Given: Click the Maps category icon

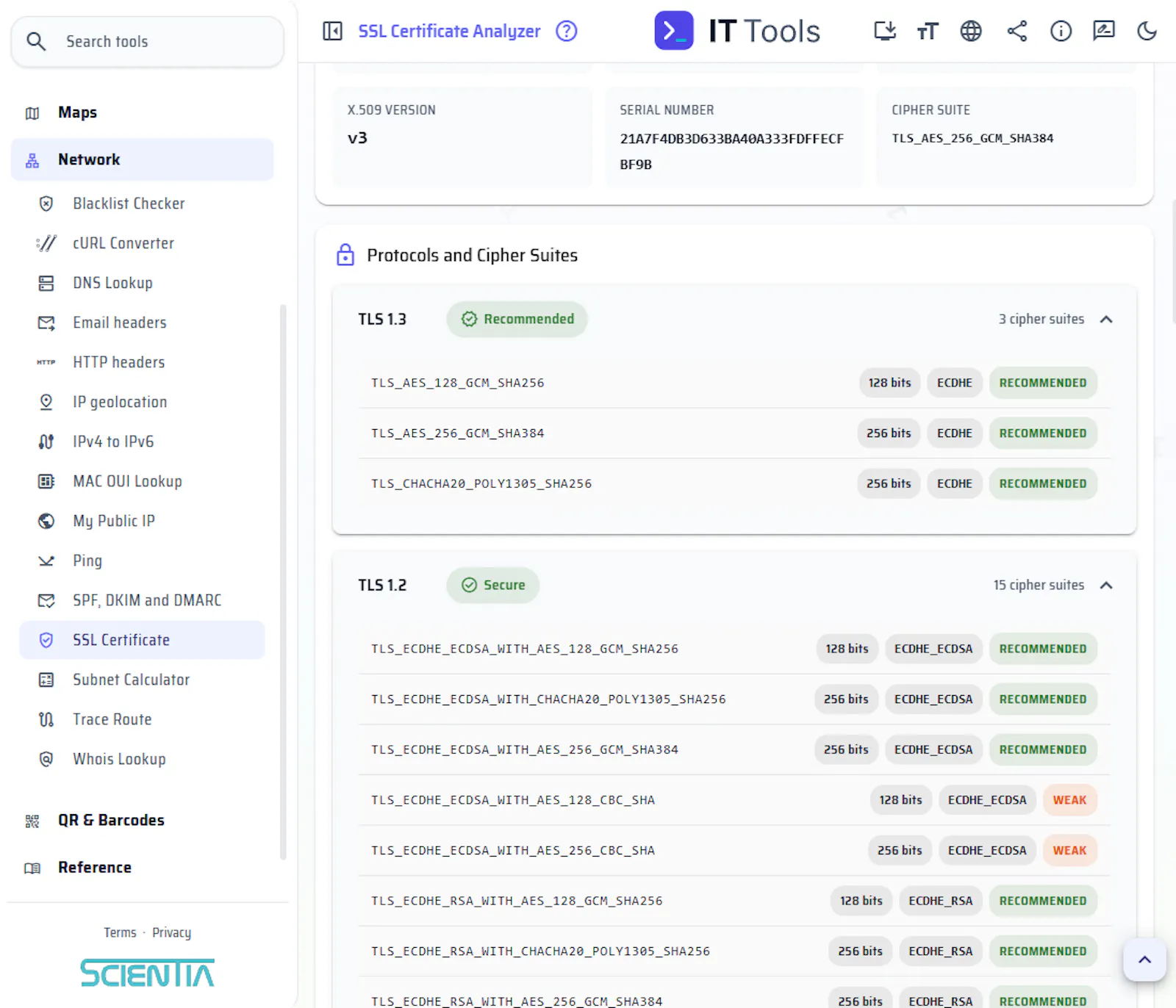Looking at the screenshot, I should pos(32,113).
